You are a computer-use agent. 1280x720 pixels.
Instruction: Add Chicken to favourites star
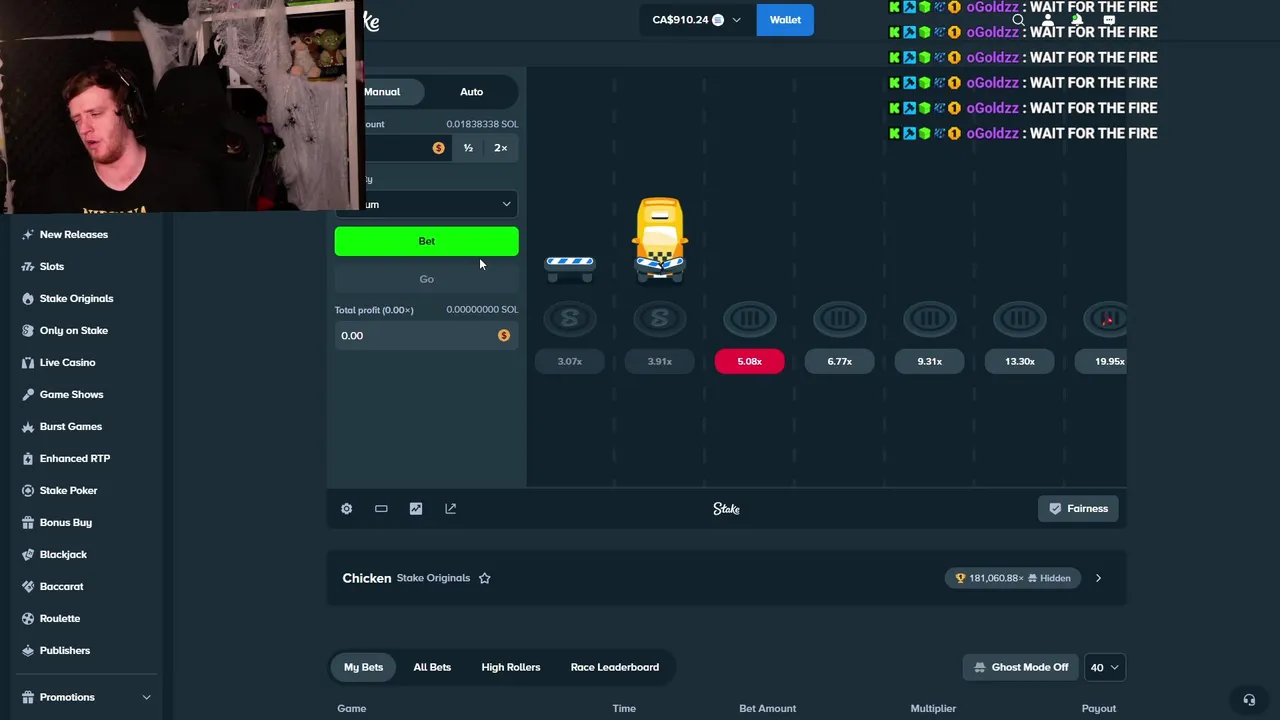pyautogui.click(x=484, y=578)
